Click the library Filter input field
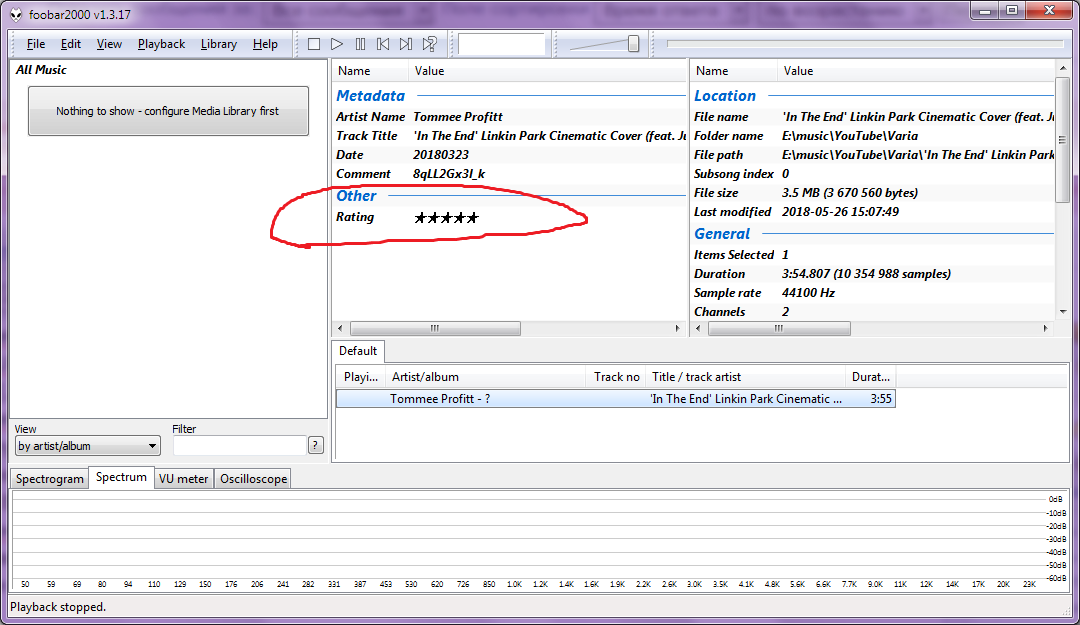 click(x=239, y=446)
